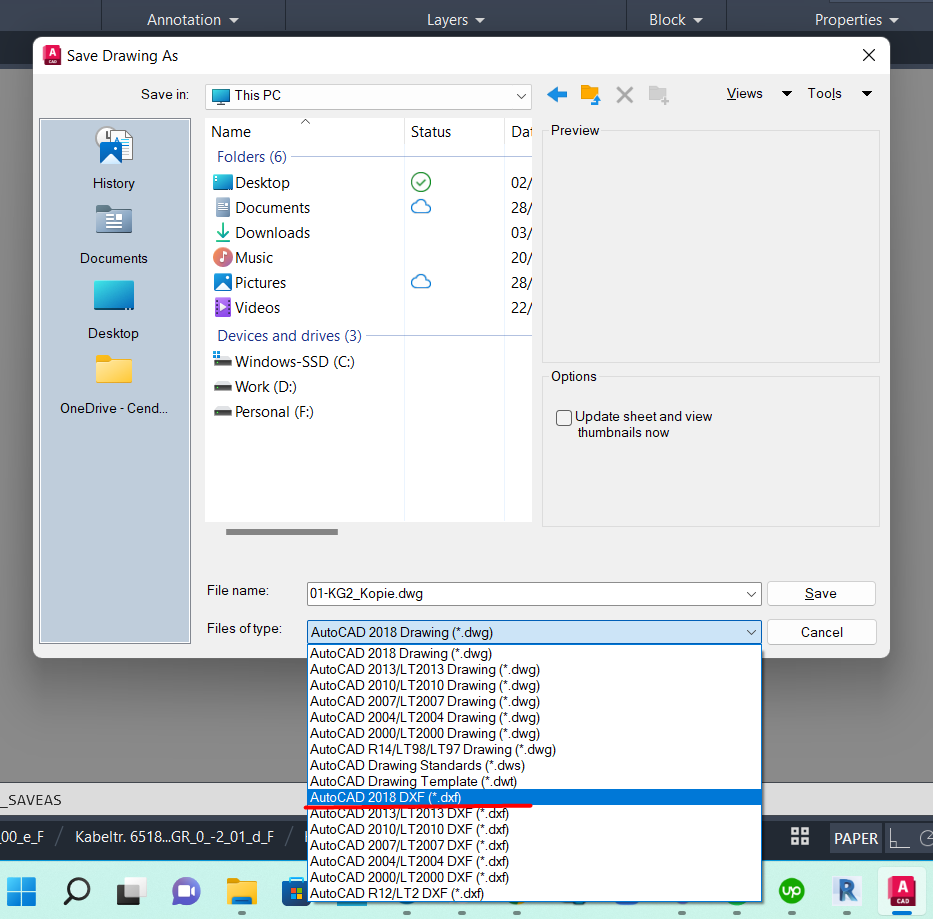The height and width of the screenshot is (919, 933).
Task: Select the Documents folder in file list
Action: click(x=262, y=208)
